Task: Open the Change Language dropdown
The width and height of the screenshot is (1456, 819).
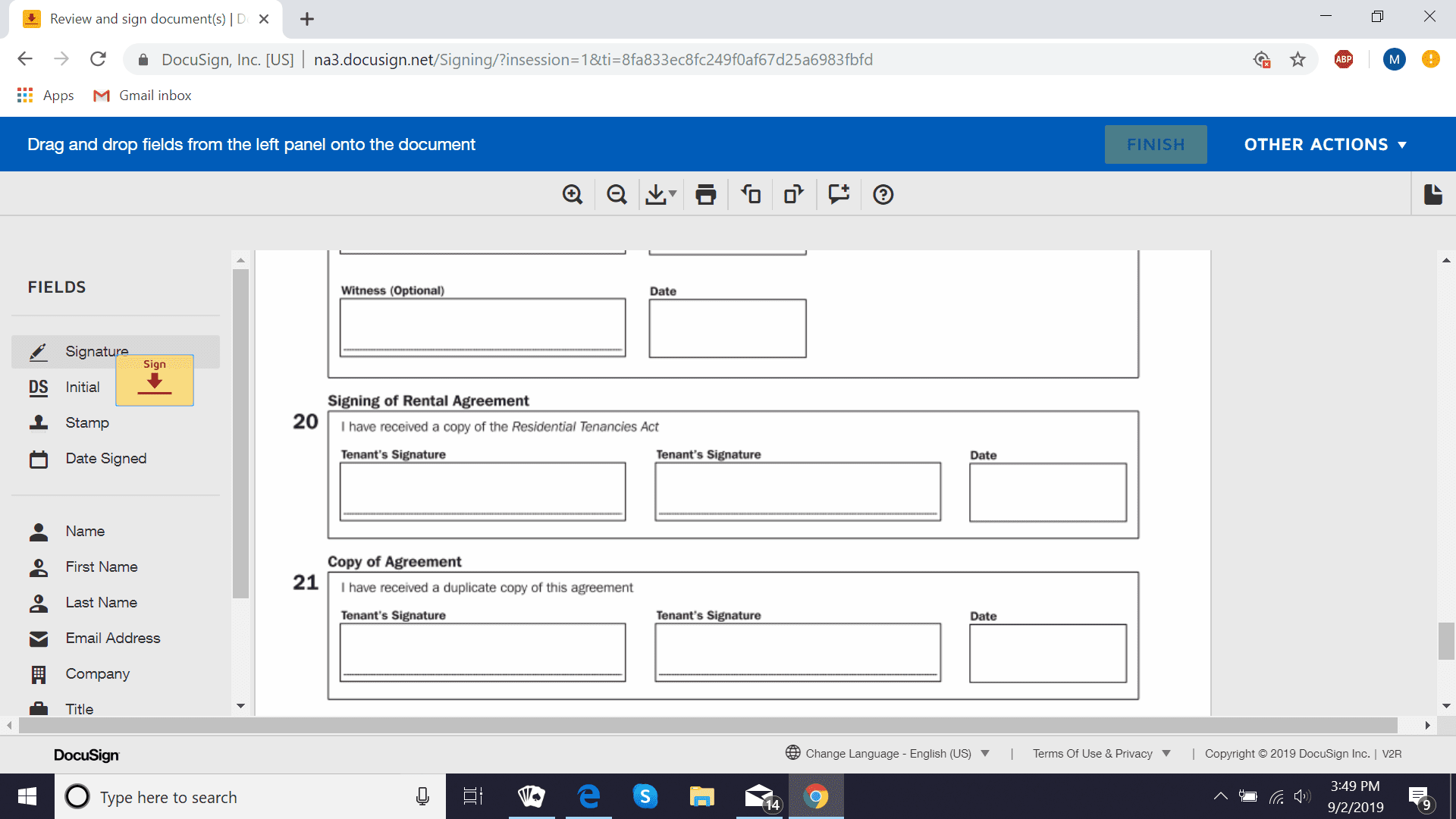Action: pyautogui.click(x=890, y=753)
